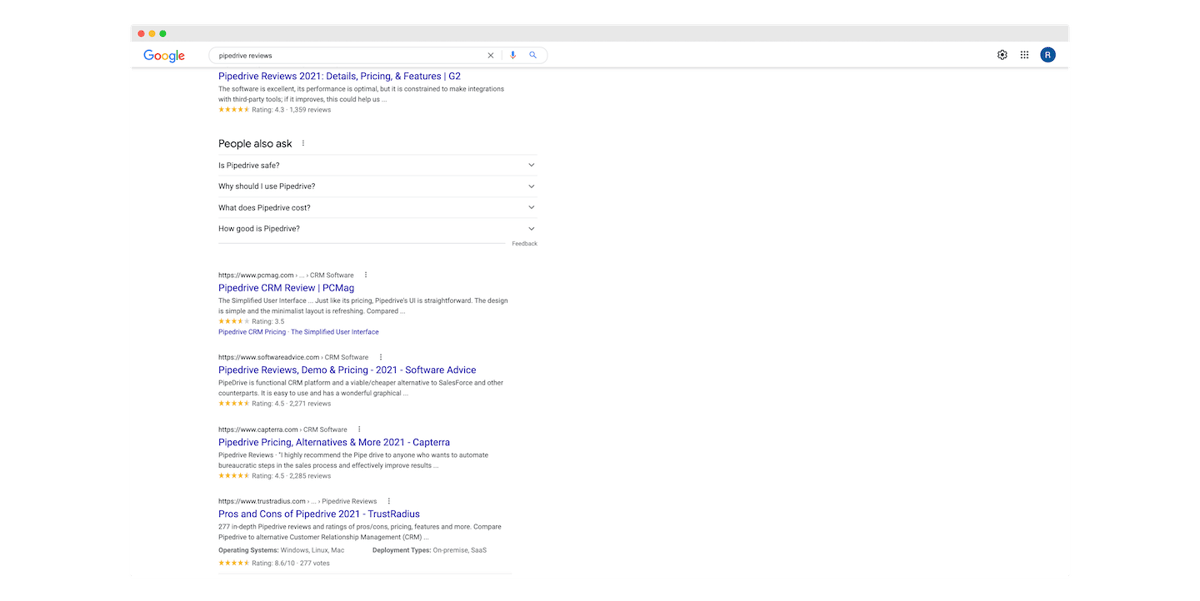This screenshot has height=601, width=1200.
Task: Open Capterra Pipedrive Pricing link
Action: click(334, 442)
